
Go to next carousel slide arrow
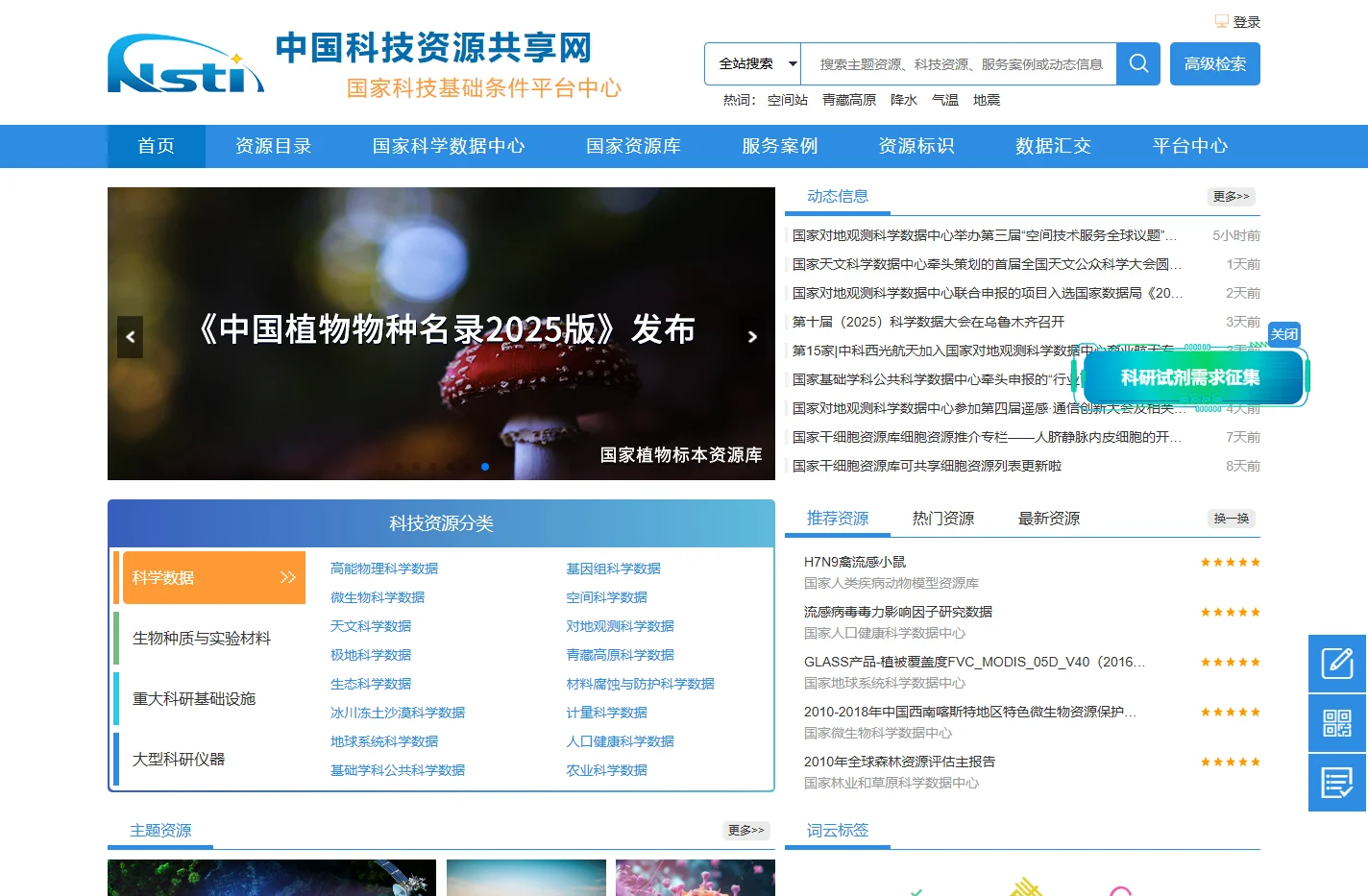pyautogui.click(x=752, y=337)
